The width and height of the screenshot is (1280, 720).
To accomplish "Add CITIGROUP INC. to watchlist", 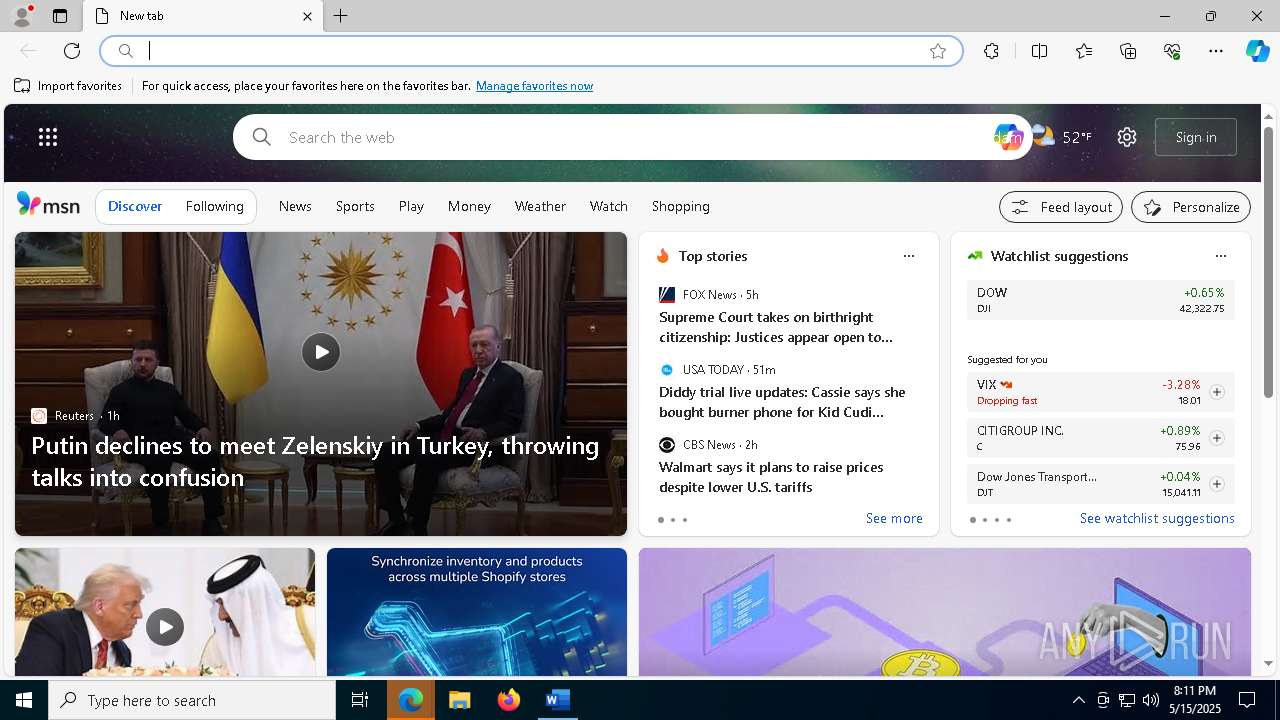I will pyautogui.click(x=1217, y=438).
